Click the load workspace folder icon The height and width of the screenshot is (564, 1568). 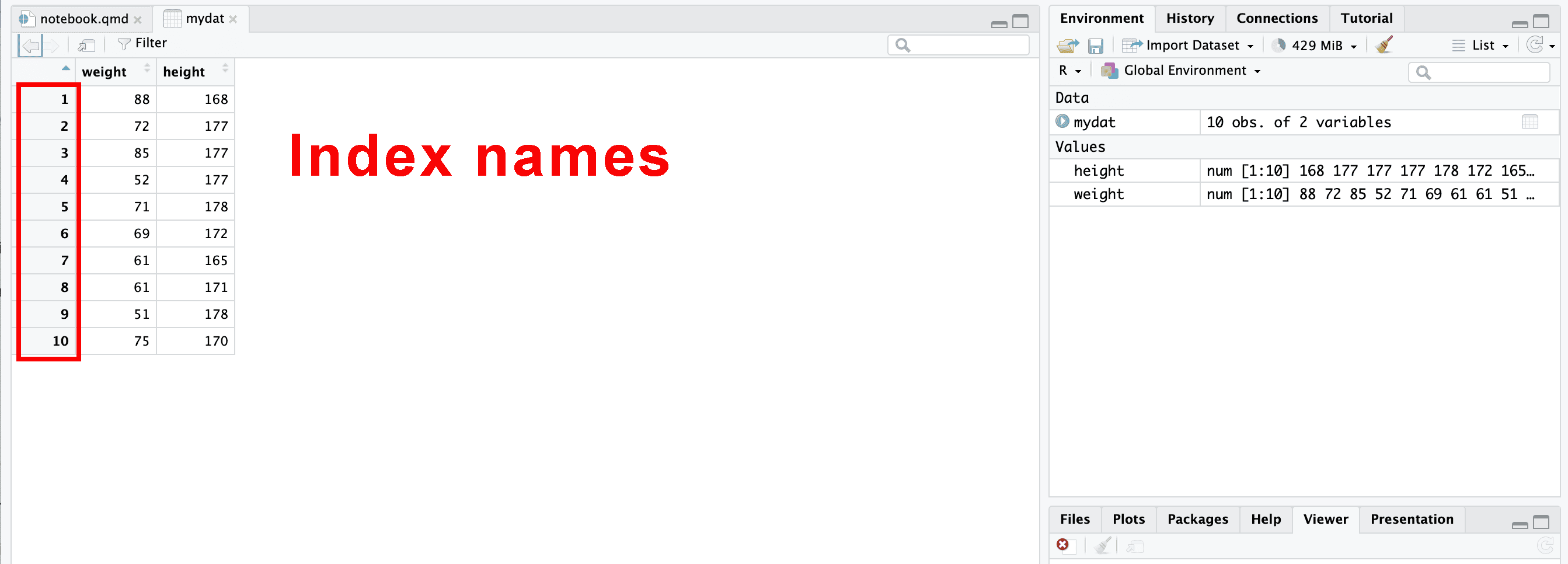(x=1068, y=46)
